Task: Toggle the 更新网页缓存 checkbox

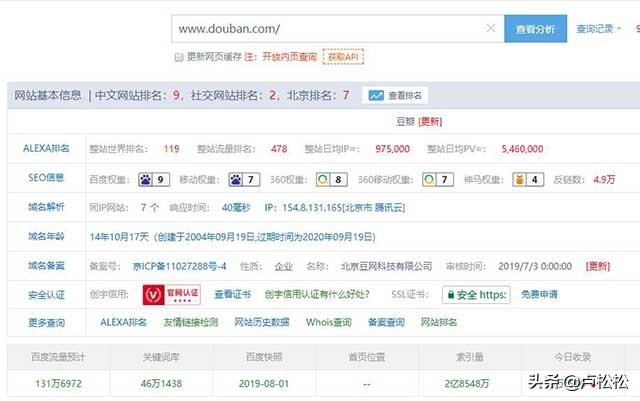Action: click(x=179, y=58)
